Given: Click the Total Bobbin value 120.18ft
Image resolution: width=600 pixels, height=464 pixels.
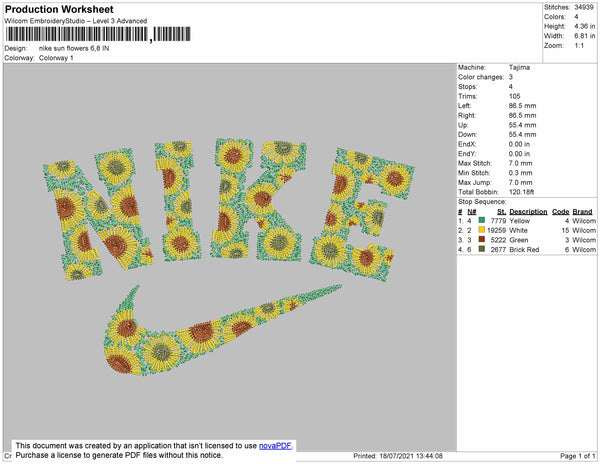Looking at the screenshot, I should pos(521,192).
